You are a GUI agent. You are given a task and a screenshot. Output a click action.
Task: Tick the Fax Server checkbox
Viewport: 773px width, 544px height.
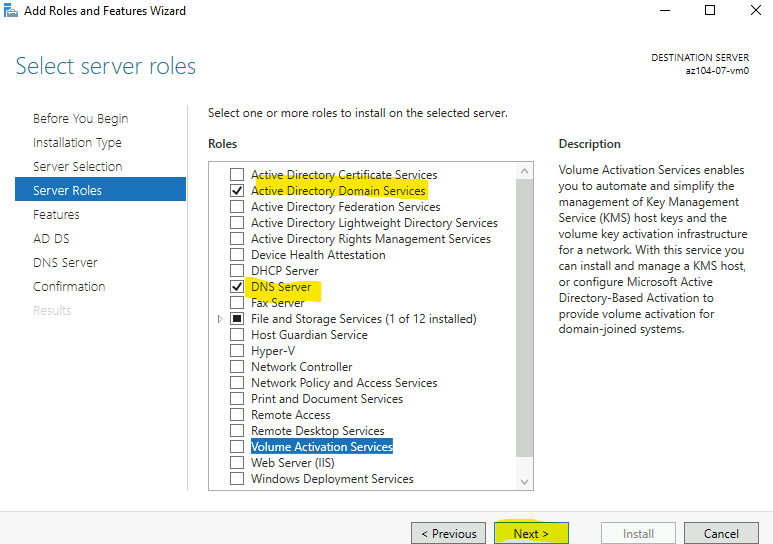pyautogui.click(x=237, y=302)
